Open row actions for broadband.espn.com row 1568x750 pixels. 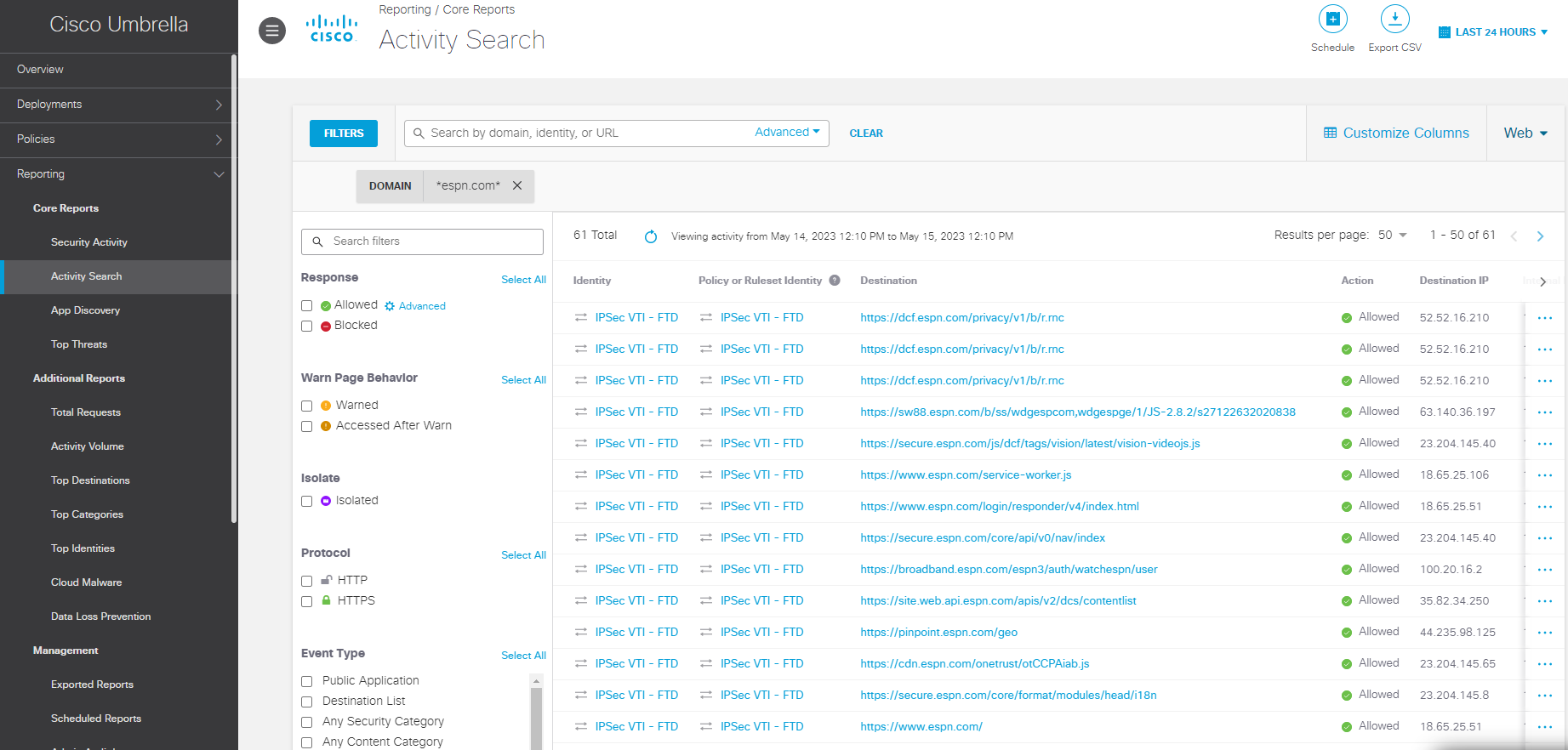[1545, 570]
